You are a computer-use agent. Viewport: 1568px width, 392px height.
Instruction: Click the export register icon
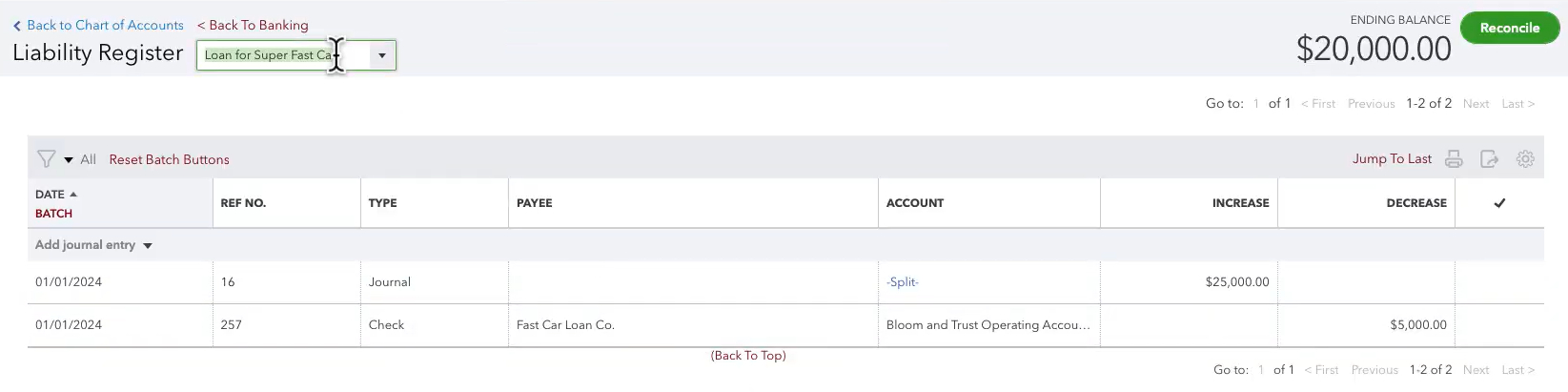[1489, 159]
